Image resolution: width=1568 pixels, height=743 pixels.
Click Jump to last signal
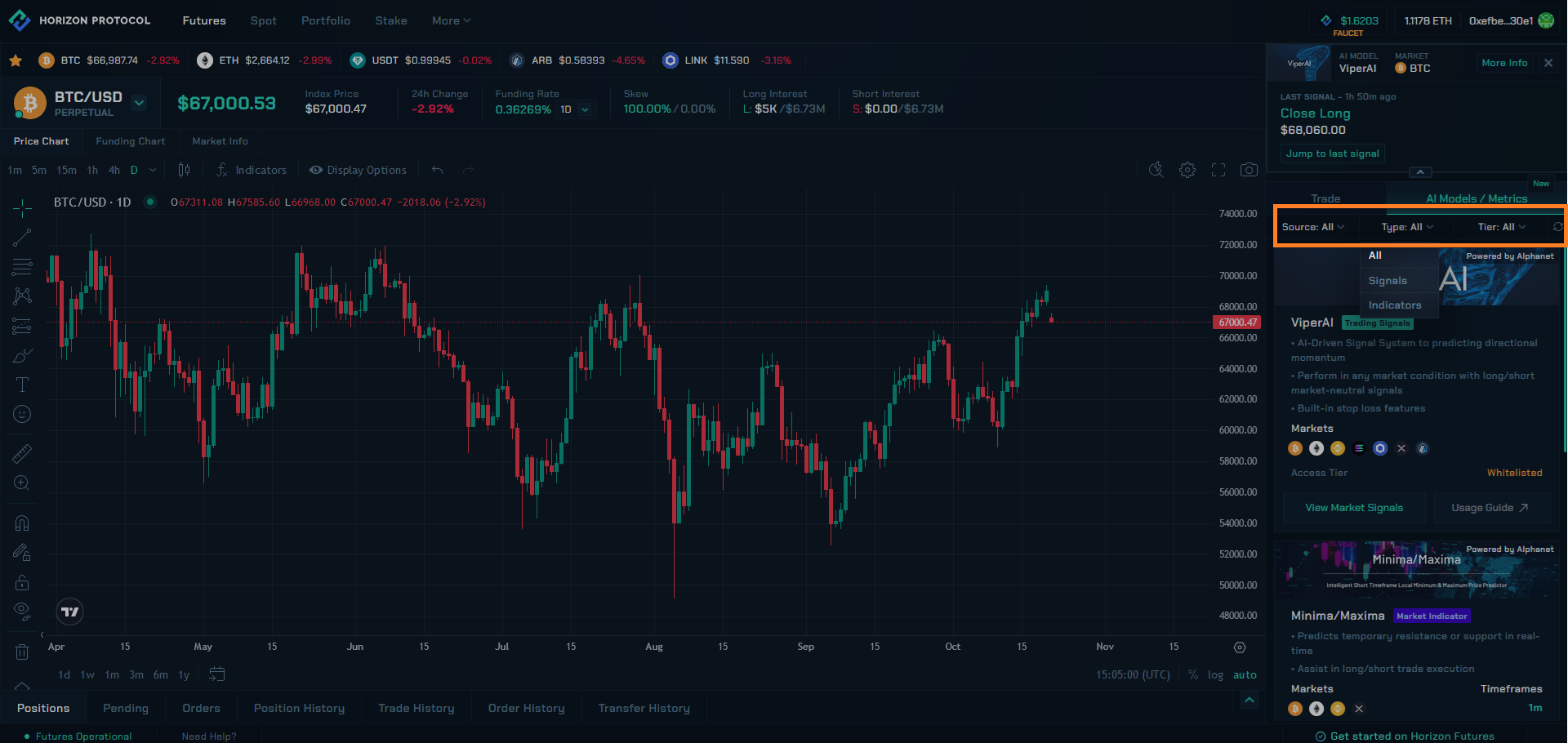coord(1332,153)
